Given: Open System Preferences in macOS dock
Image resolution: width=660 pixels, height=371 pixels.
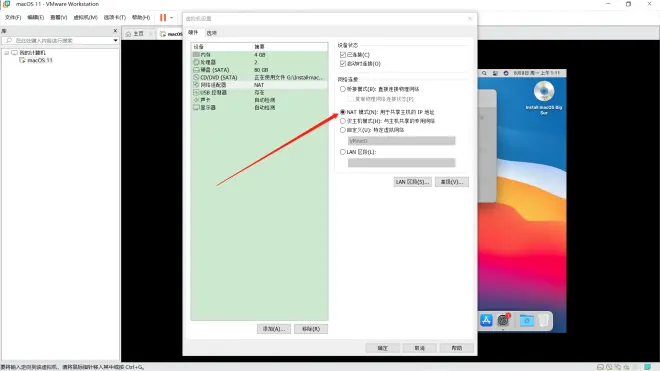Looking at the screenshot, I should [x=503, y=320].
